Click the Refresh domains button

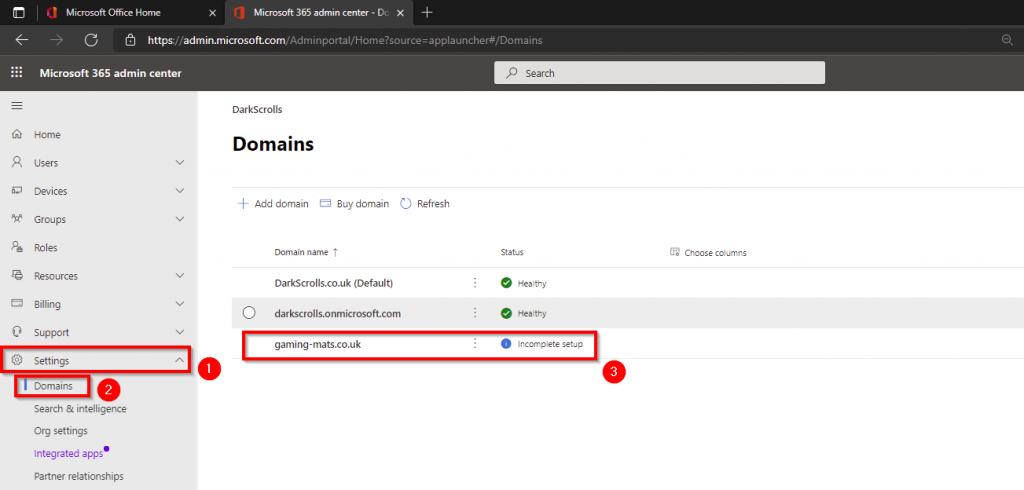click(424, 204)
